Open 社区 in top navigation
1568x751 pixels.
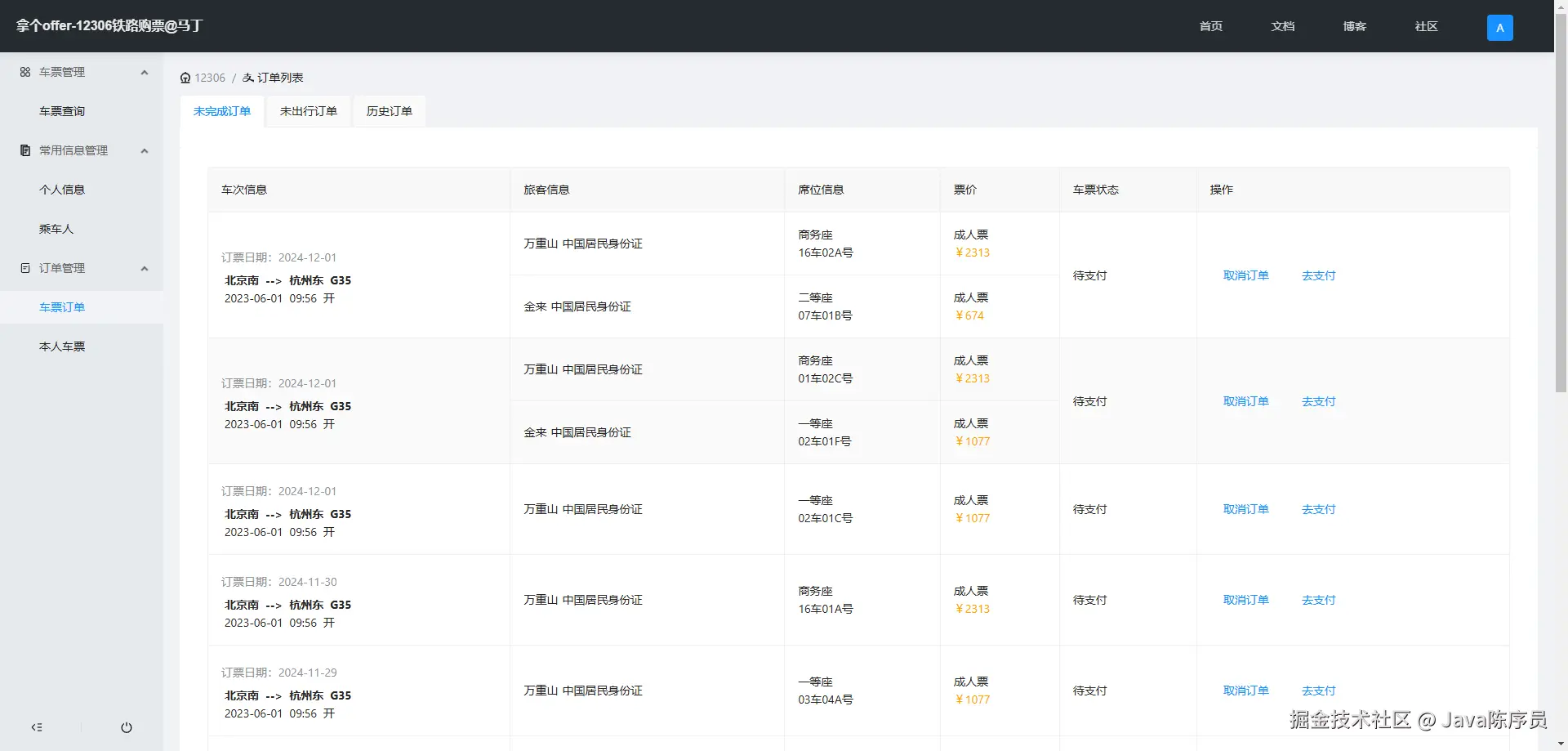coord(1426,26)
